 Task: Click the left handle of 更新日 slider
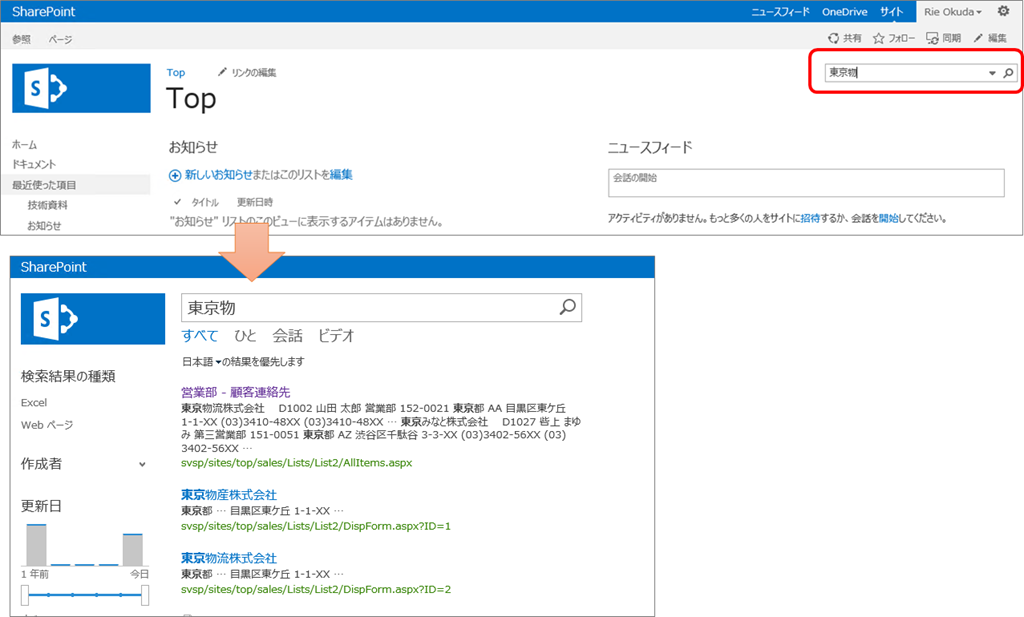coord(25,595)
